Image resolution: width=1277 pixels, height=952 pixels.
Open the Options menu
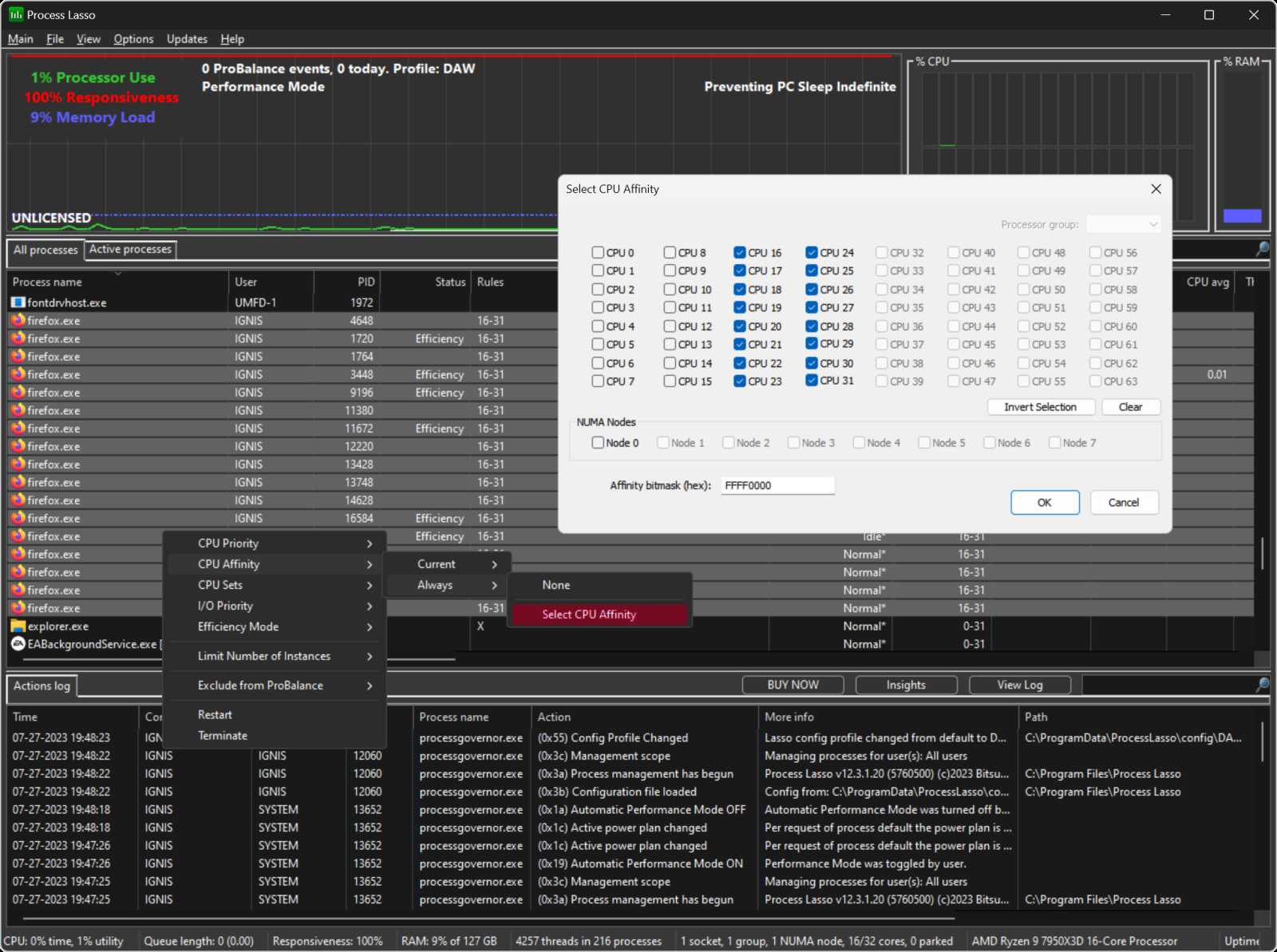point(133,38)
